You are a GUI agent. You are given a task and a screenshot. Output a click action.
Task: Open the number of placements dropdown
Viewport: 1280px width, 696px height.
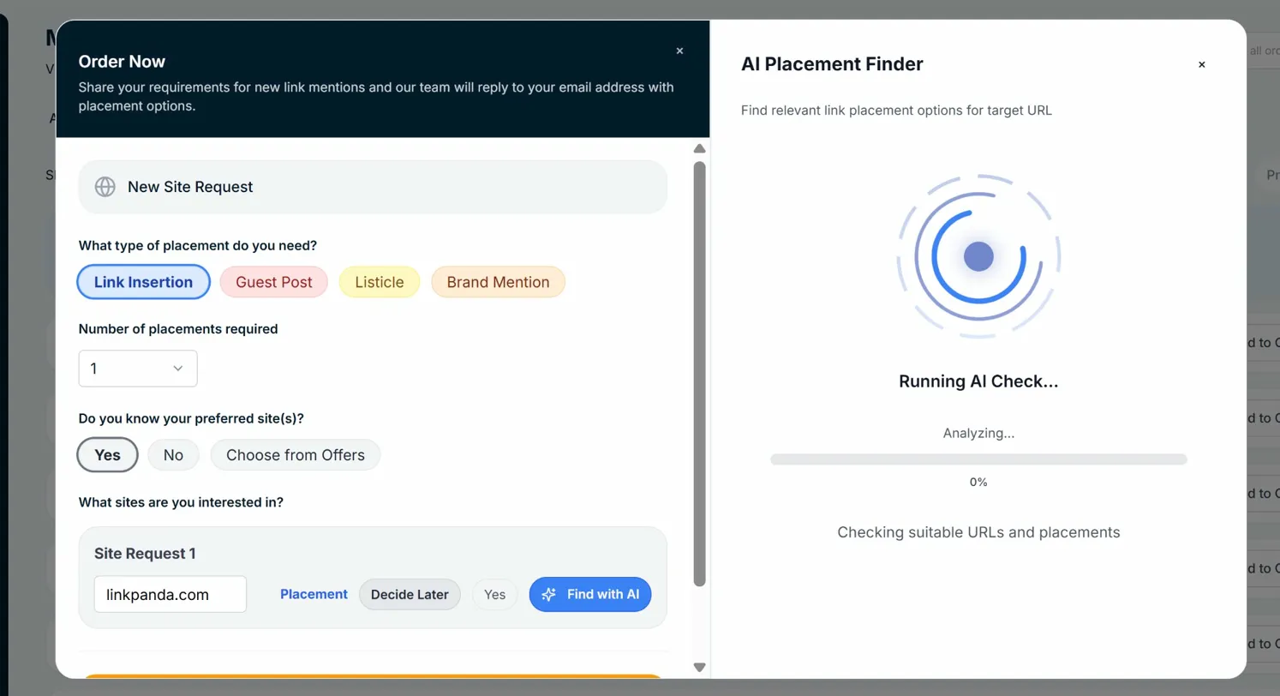(x=137, y=368)
